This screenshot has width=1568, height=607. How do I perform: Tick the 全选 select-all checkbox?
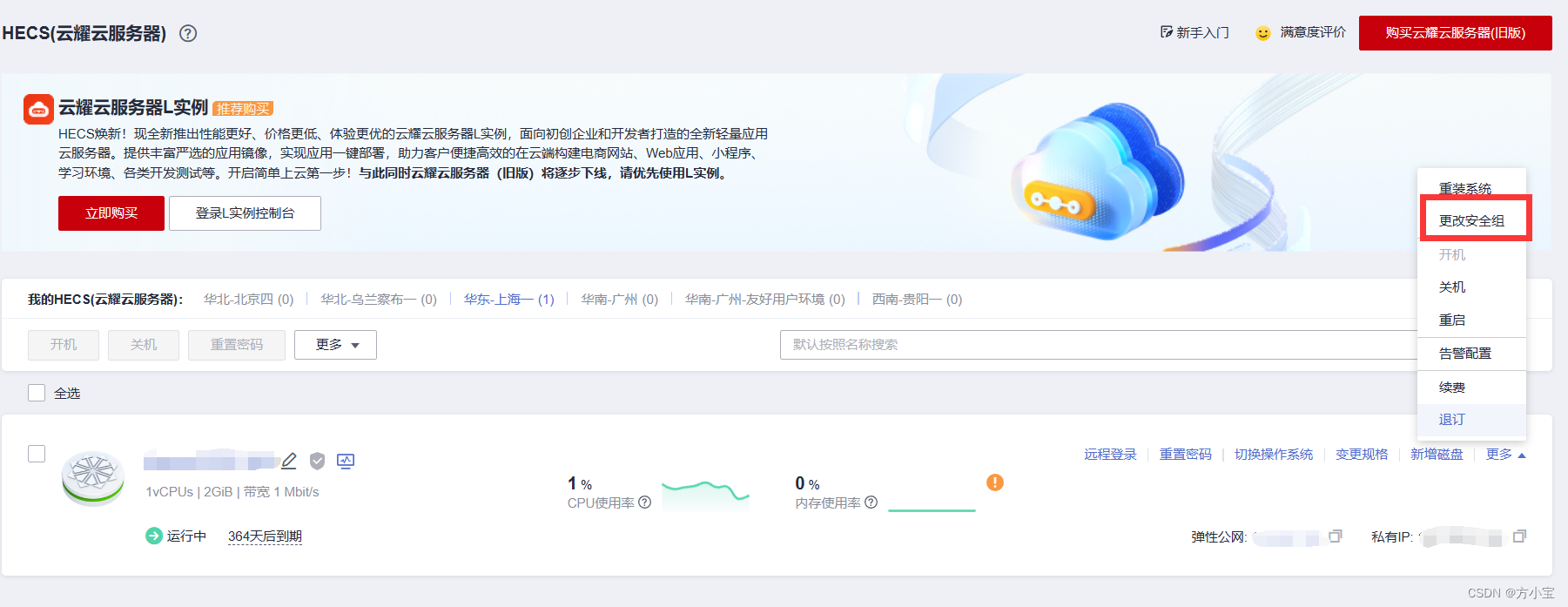tap(37, 393)
